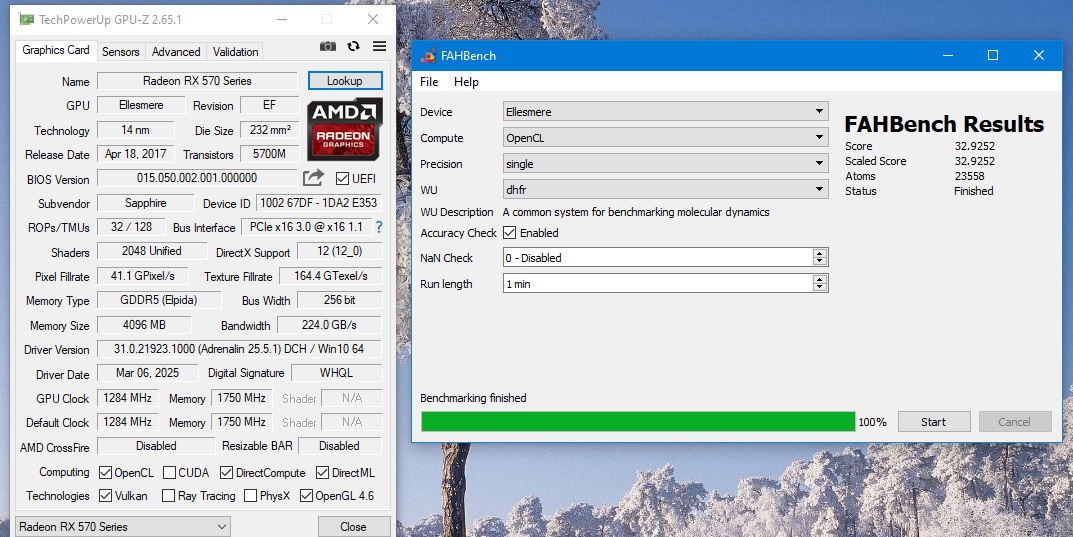Click the Status value Finished

tap(974, 191)
